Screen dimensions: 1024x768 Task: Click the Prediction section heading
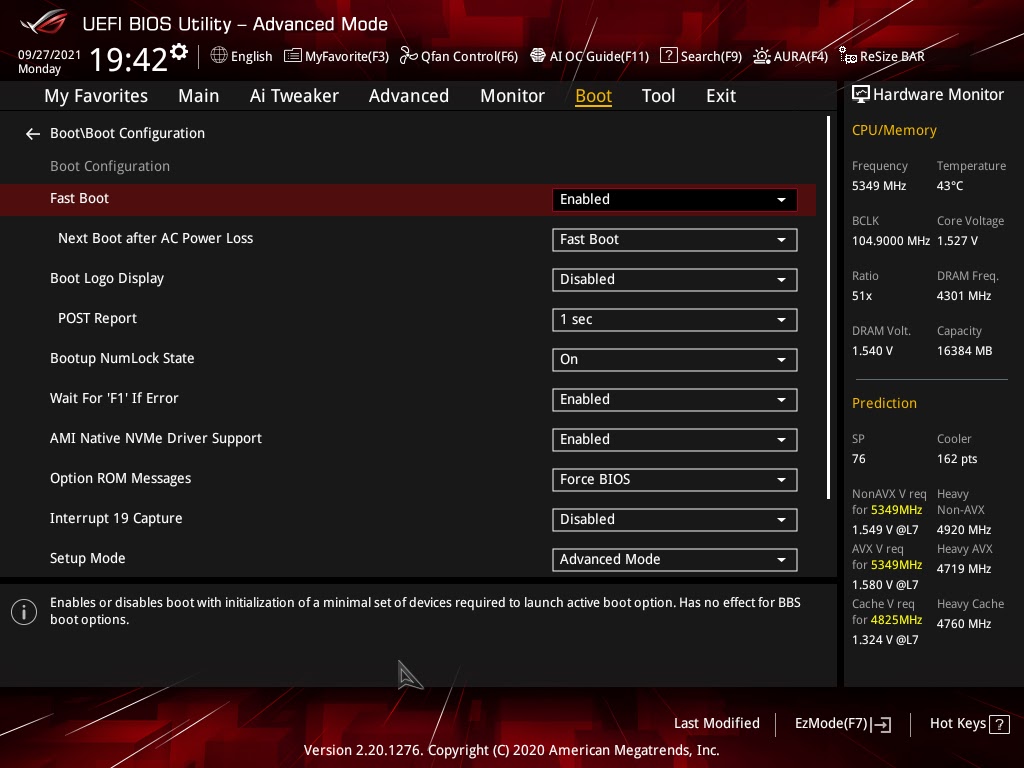coord(884,404)
